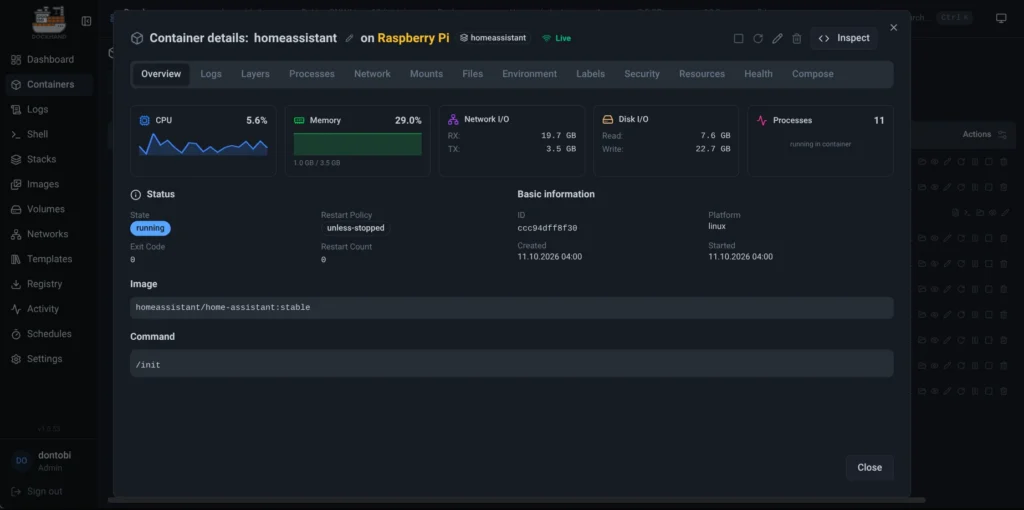This screenshot has width=1024, height=510.
Task: Open Shell in the sidebar
Action: (48, 134)
